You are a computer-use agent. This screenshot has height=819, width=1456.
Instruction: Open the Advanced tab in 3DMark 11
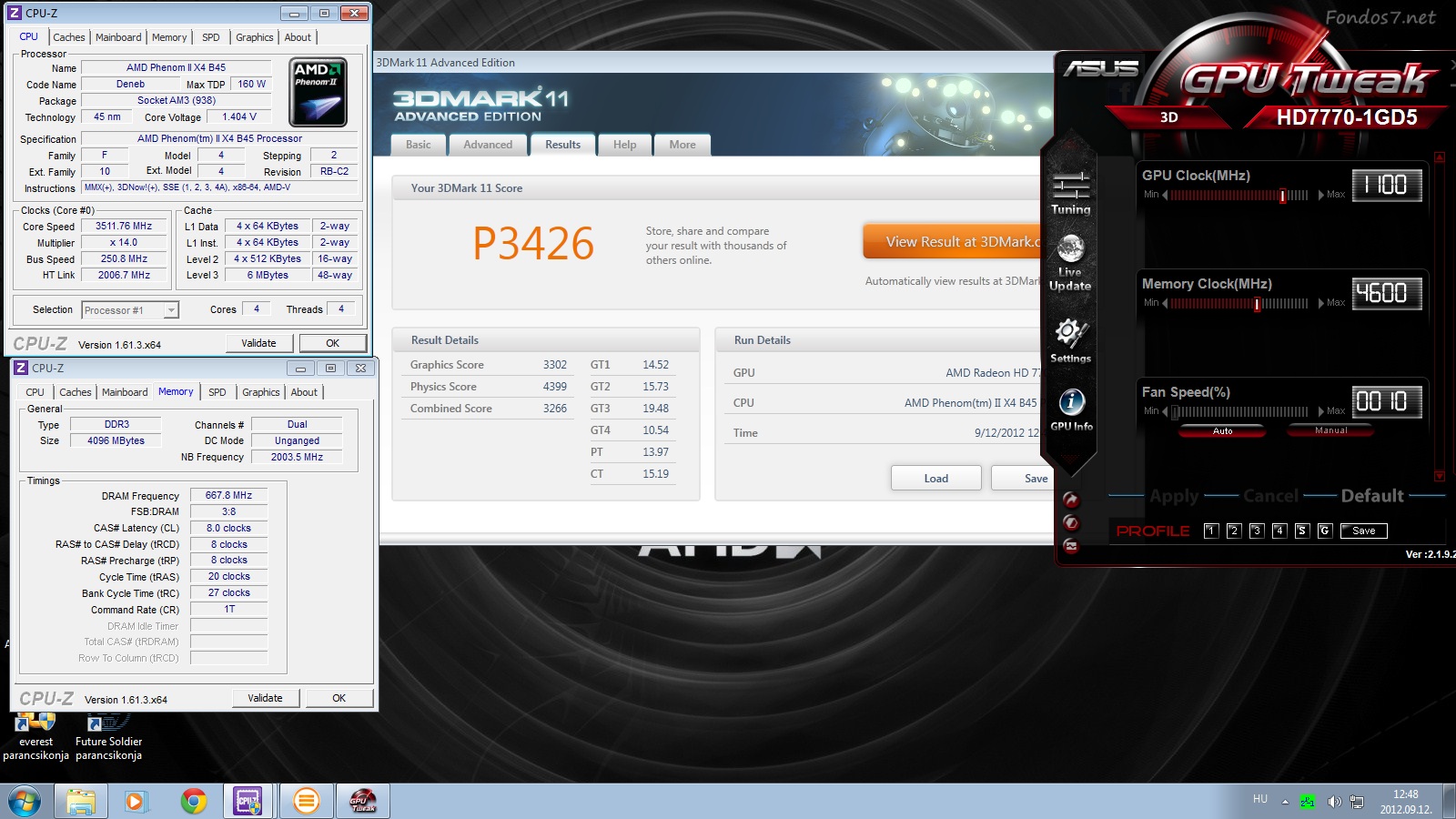[x=488, y=145]
